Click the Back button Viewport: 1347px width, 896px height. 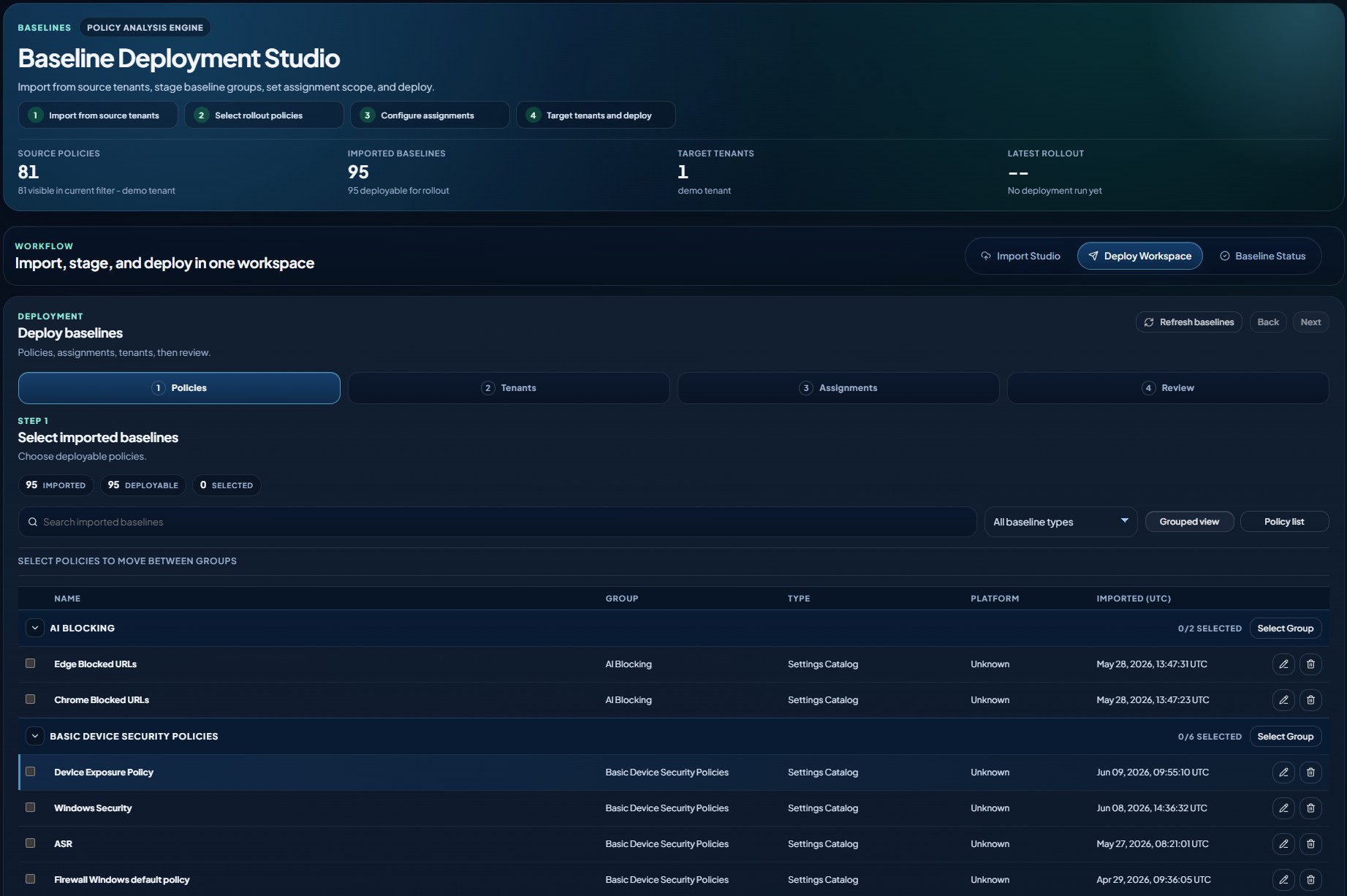pos(1268,322)
